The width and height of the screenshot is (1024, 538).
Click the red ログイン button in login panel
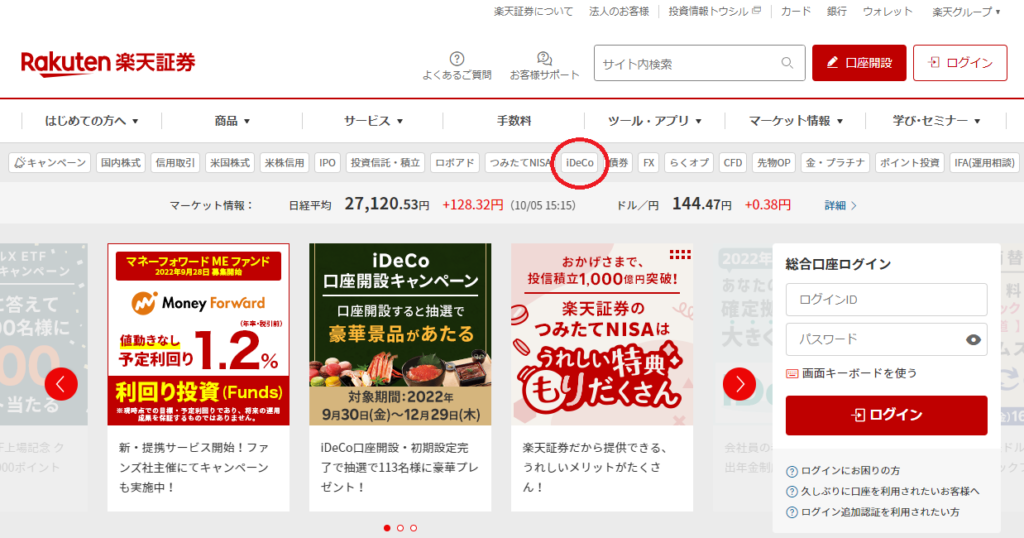point(886,415)
